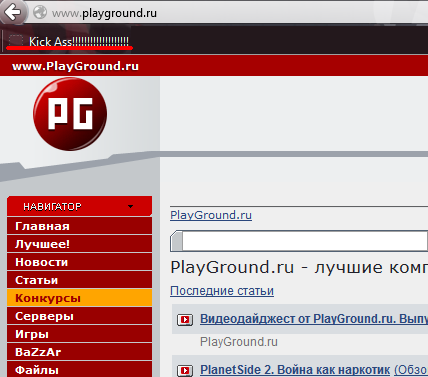Image resolution: width=428 pixels, height=377 pixels.
Task: Click the video icon beside Видеодайджест
Action: click(185, 320)
